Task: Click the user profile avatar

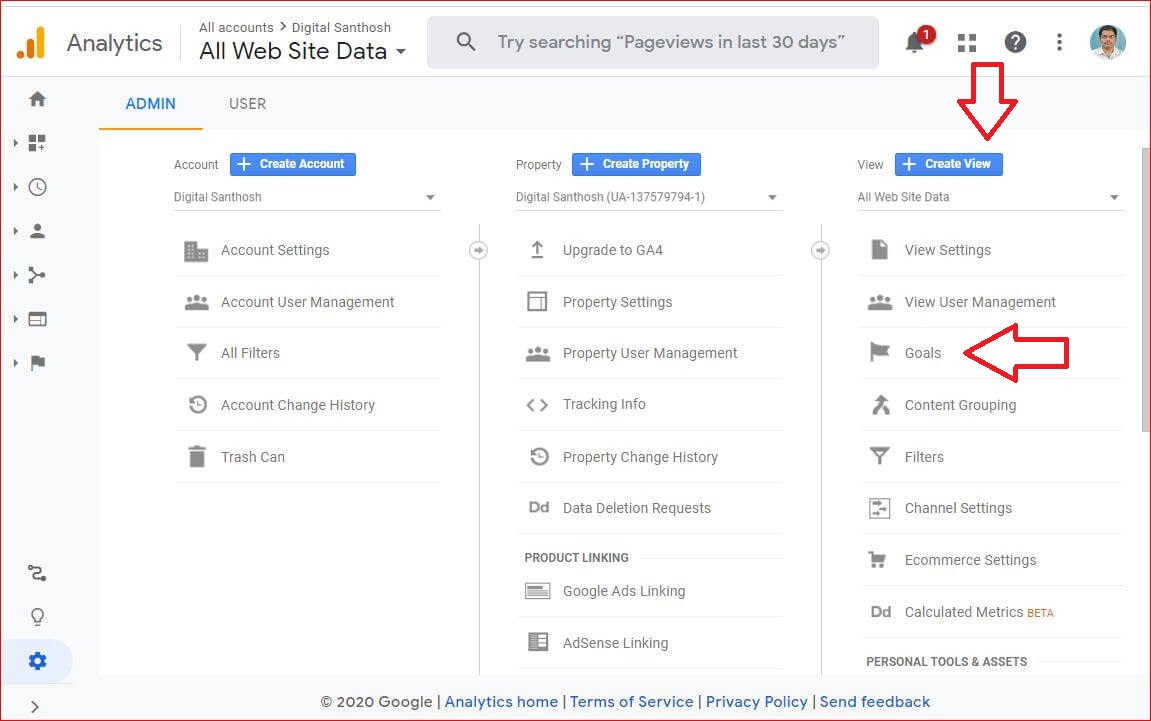Action: [x=1108, y=42]
